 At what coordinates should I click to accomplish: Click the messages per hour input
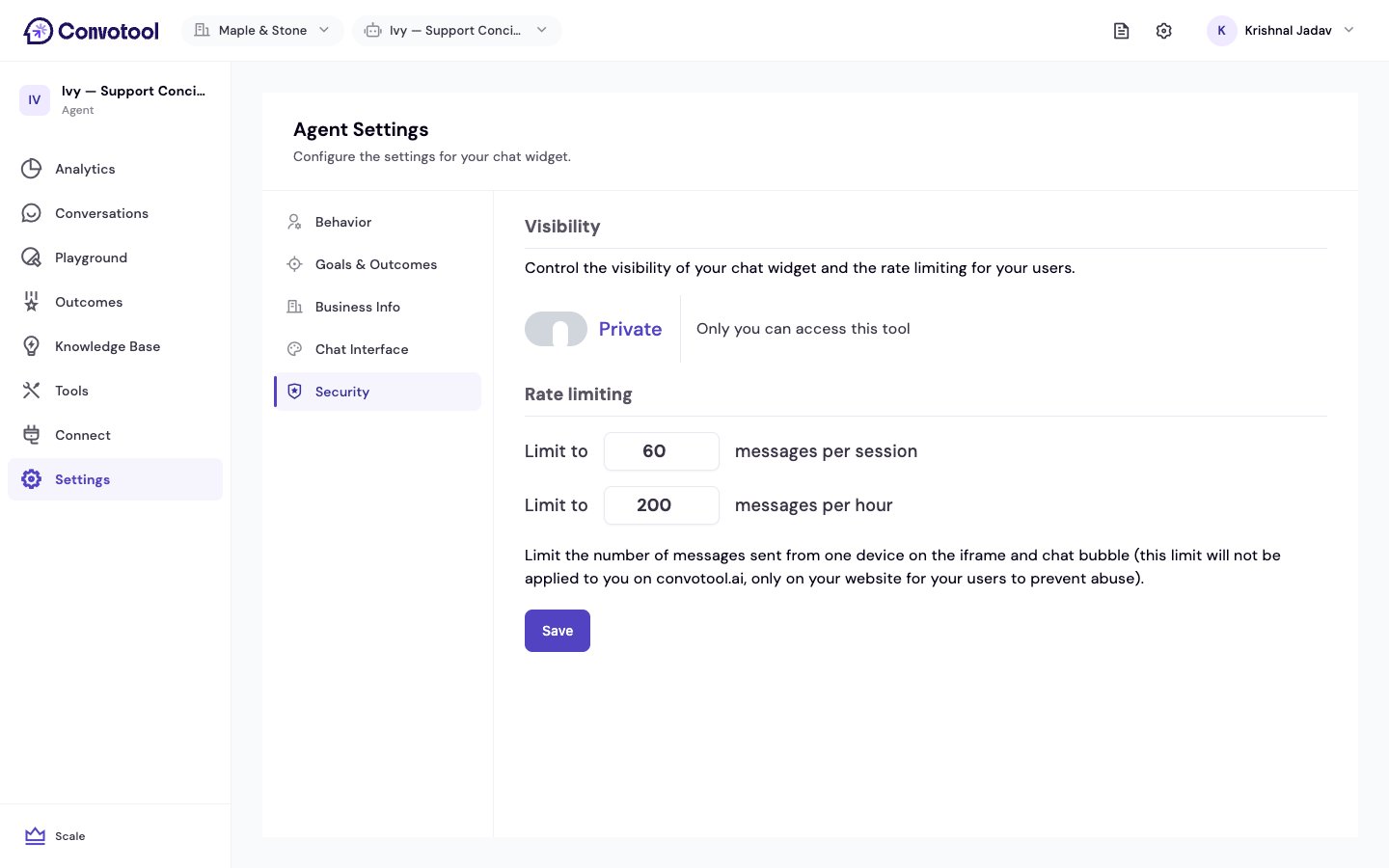662,505
